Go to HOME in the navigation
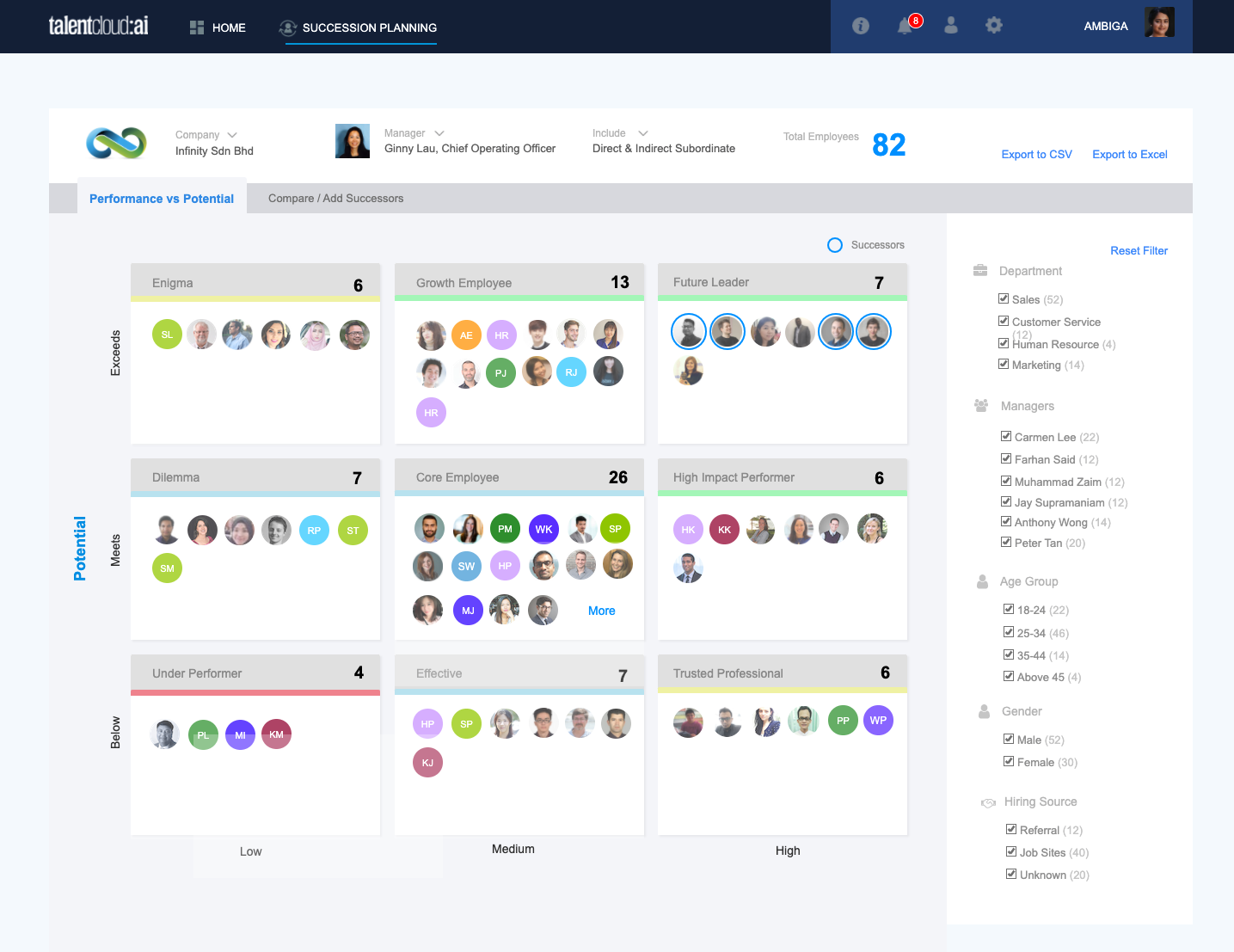The image size is (1234, 952). pos(218,28)
